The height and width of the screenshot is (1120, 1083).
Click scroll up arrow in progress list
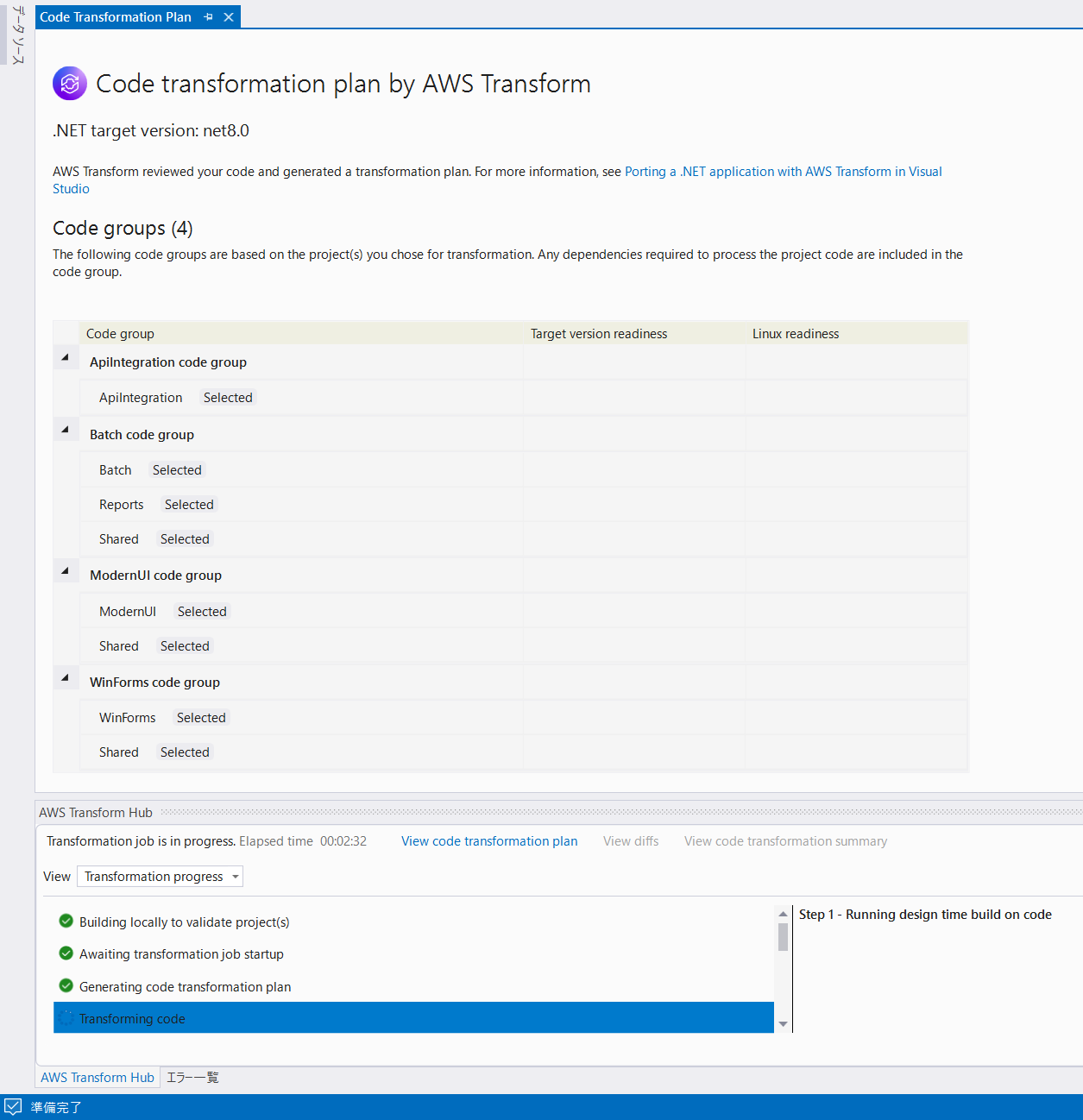click(x=784, y=914)
